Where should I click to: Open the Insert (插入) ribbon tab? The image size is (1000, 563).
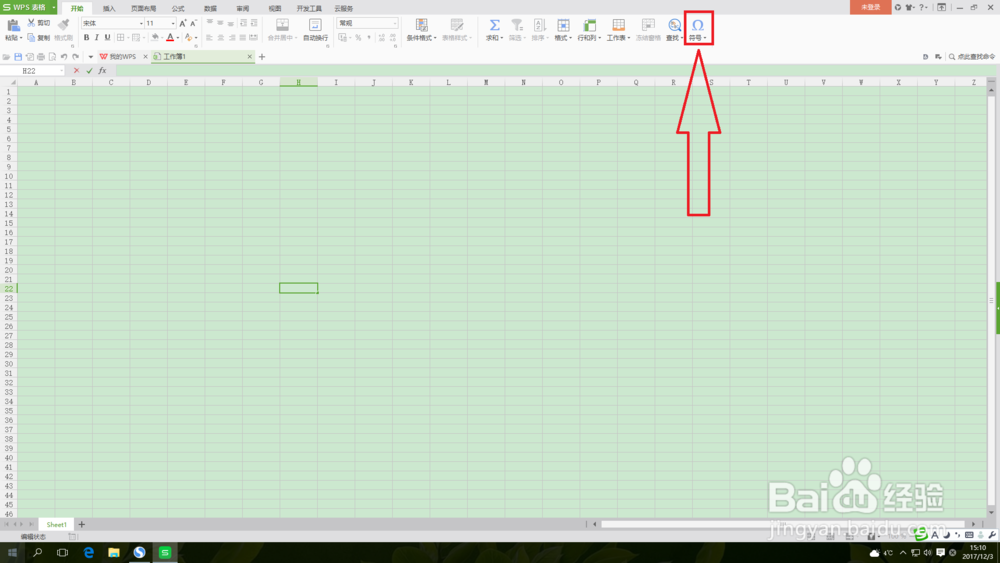tap(109, 8)
